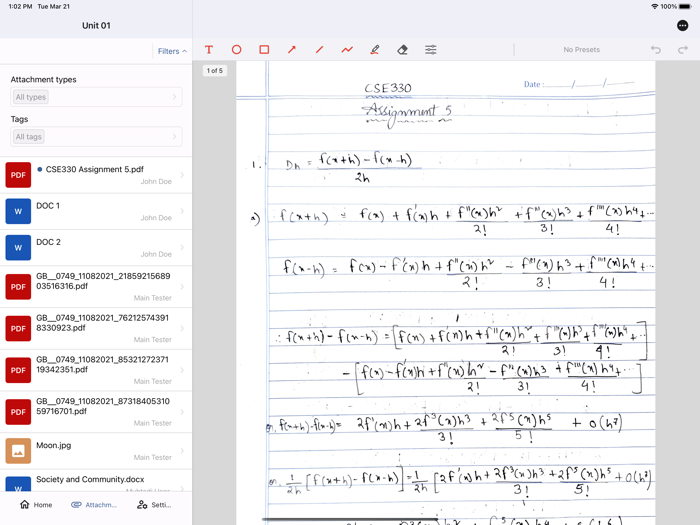The image size is (700, 525).
Task: Open the Attachment types All types dropdown
Action: (96, 97)
